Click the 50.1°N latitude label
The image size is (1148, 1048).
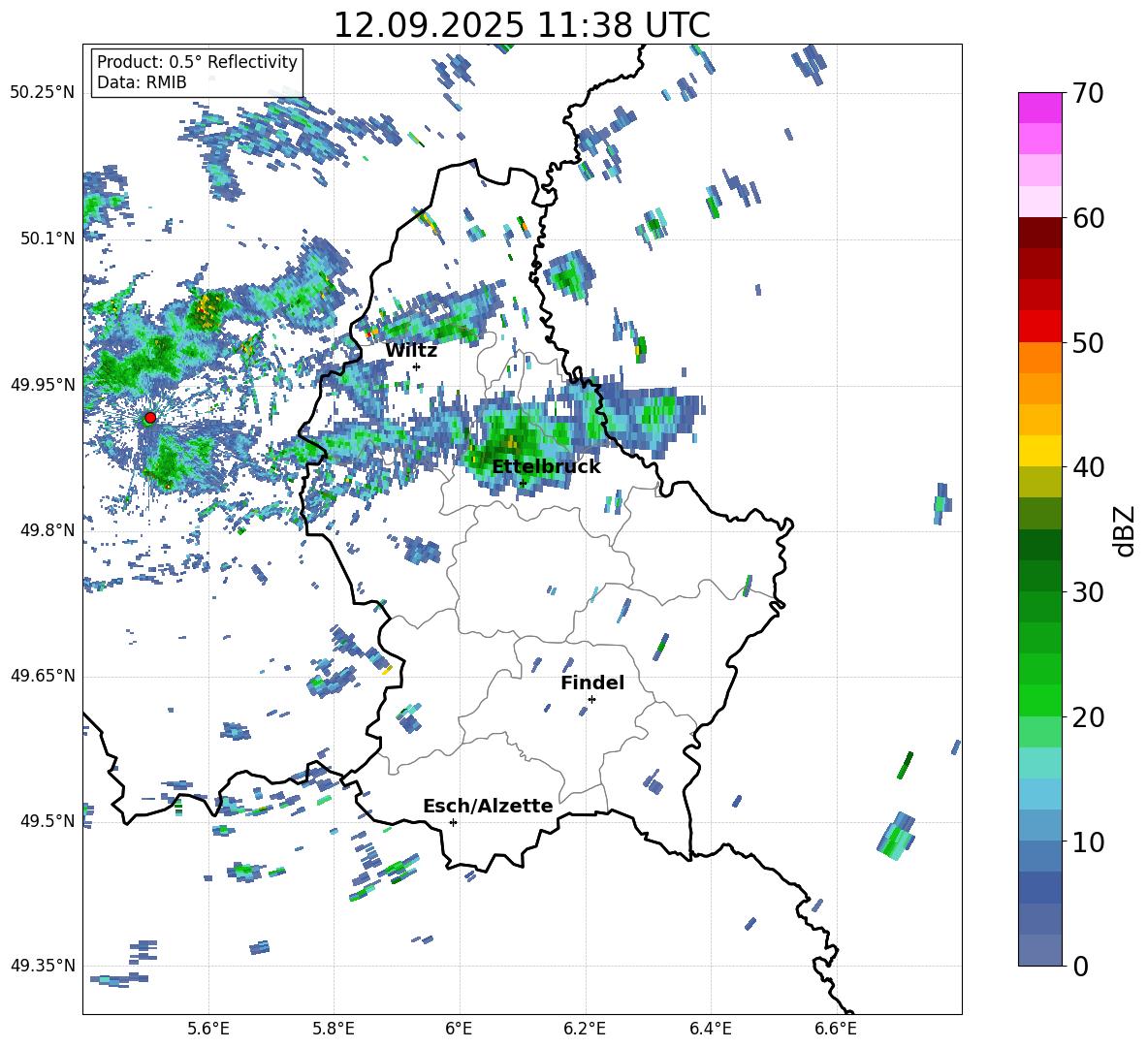coord(48,238)
